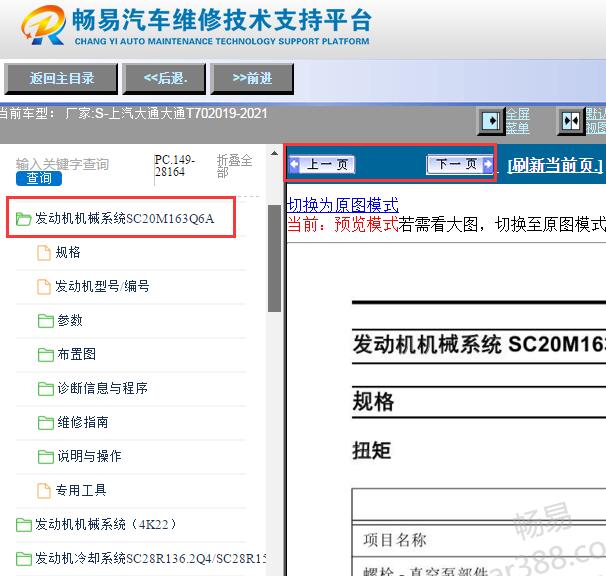
Task: Focus the keyword search input field
Action: pos(62,164)
